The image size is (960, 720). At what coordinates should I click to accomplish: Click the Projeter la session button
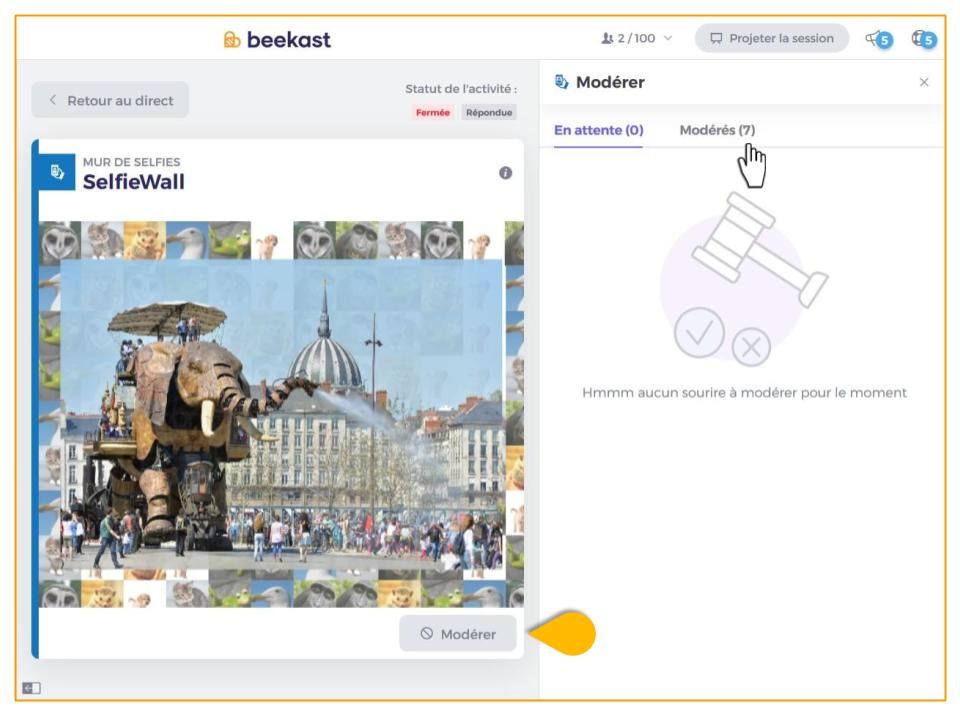point(771,39)
